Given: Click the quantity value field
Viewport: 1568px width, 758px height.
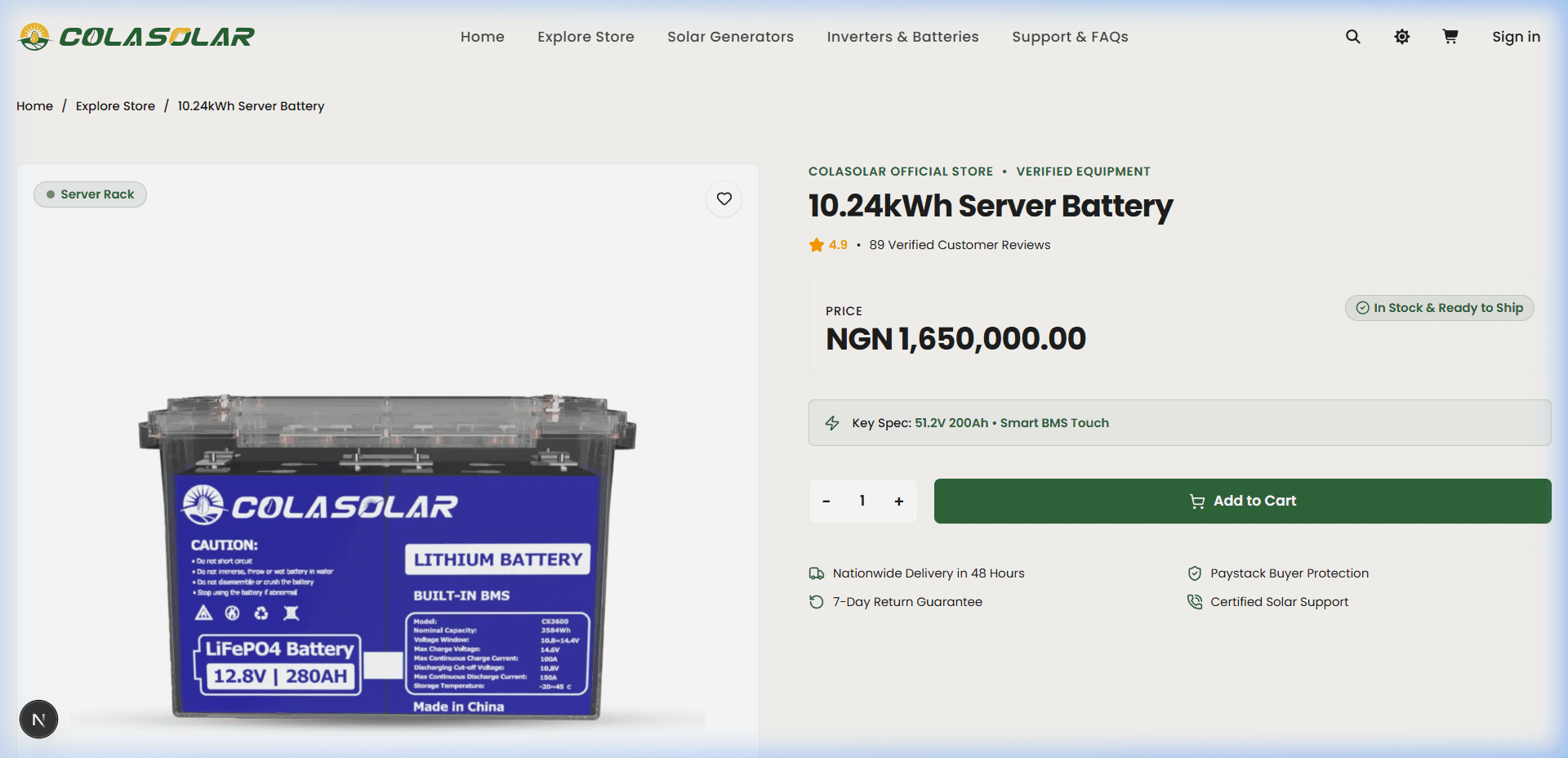Looking at the screenshot, I should pyautogui.click(x=862, y=501).
